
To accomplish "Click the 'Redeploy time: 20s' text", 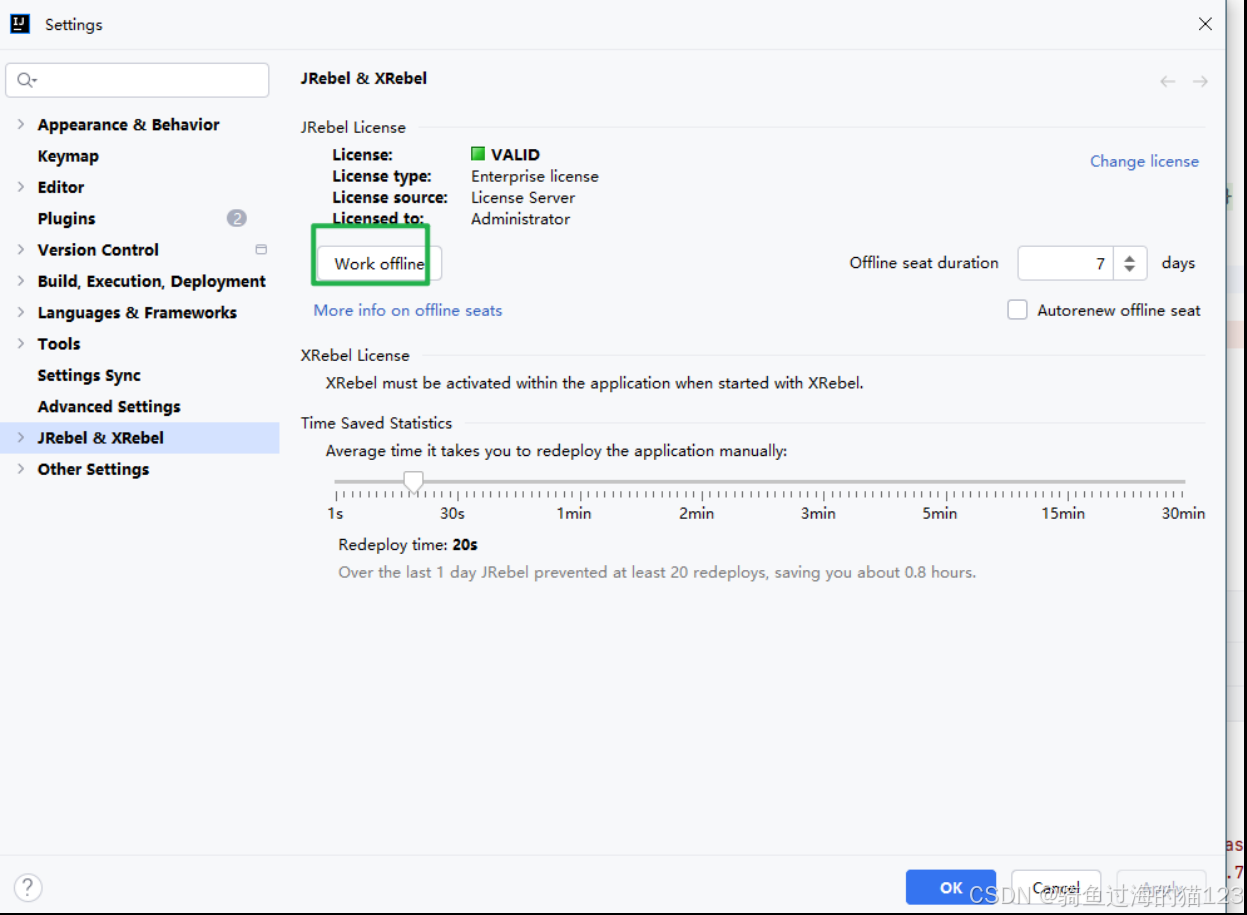I will [408, 545].
